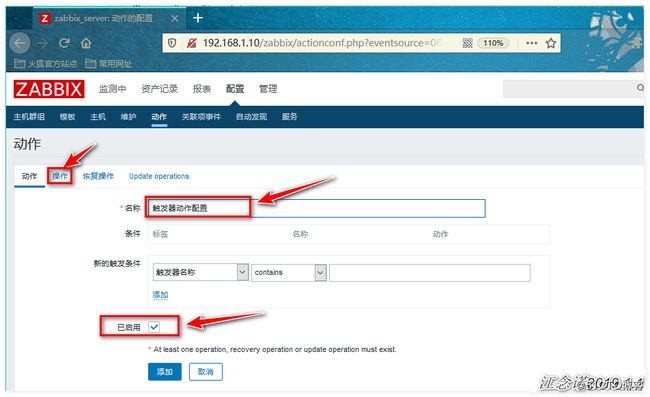The width and height of the screenshot is (650, 397).
Task: Go to 主机群组 submenu item
Action: point(29,117)
